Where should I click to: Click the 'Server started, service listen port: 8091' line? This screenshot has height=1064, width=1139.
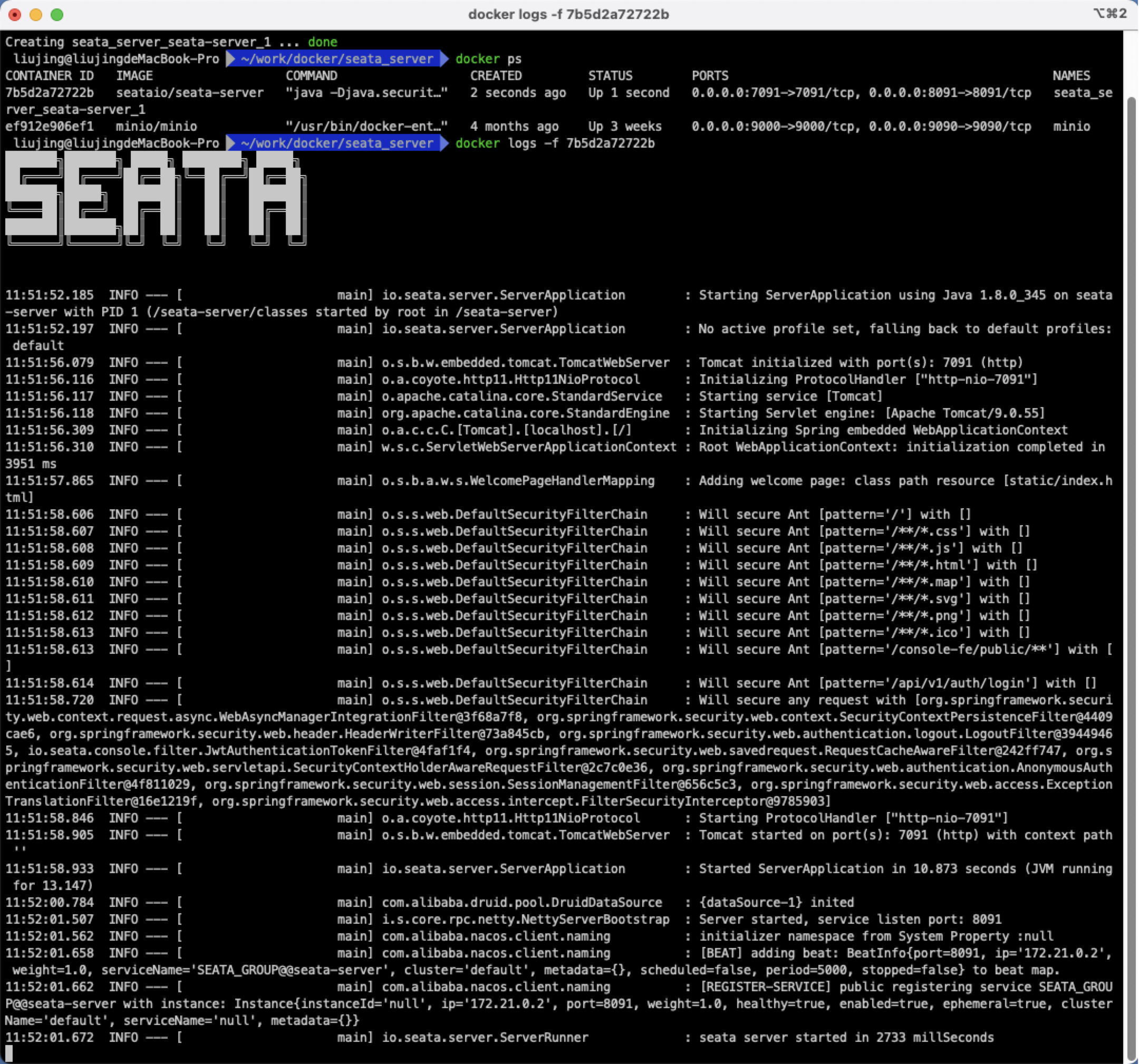pos(850,919)
